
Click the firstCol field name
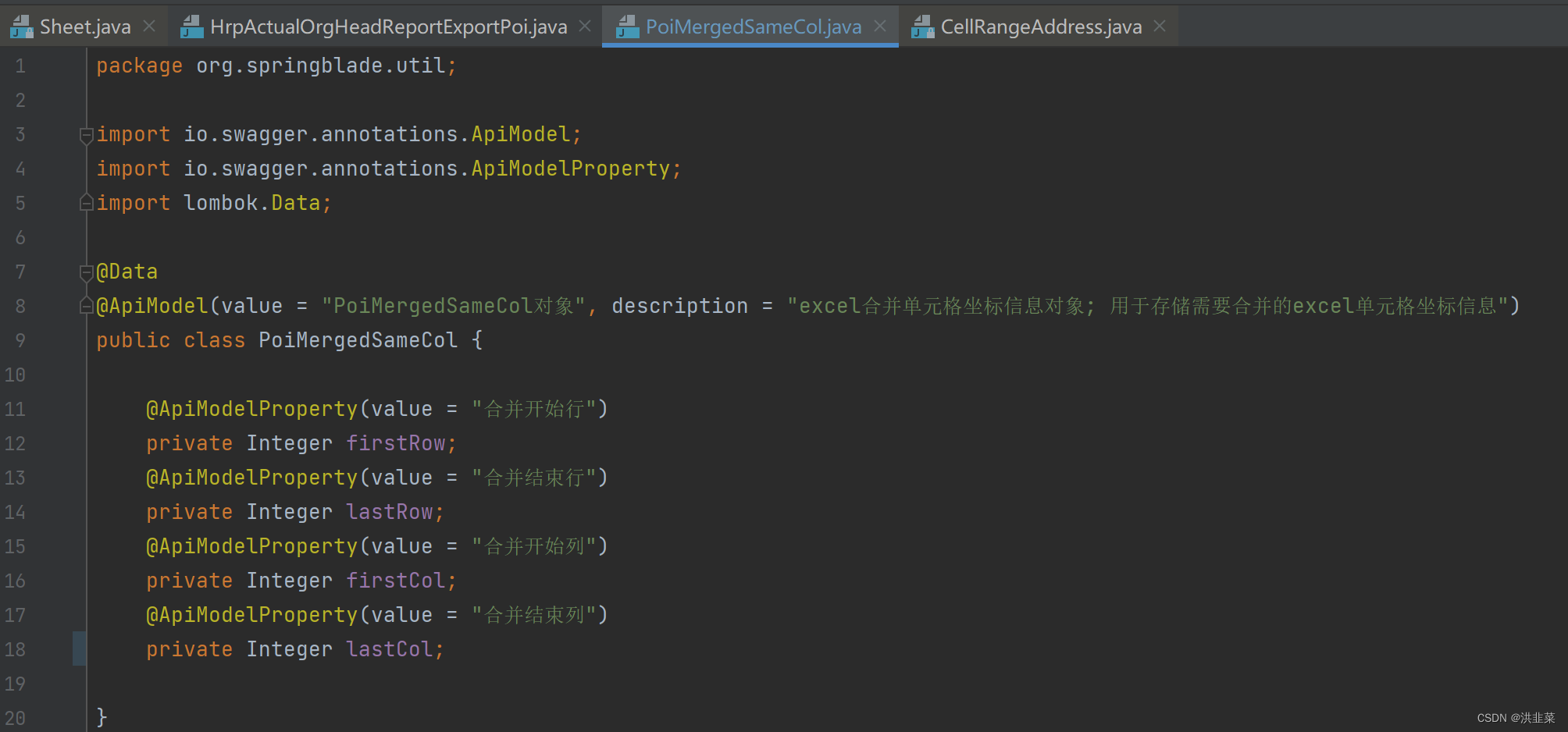(x=395, y=581)
